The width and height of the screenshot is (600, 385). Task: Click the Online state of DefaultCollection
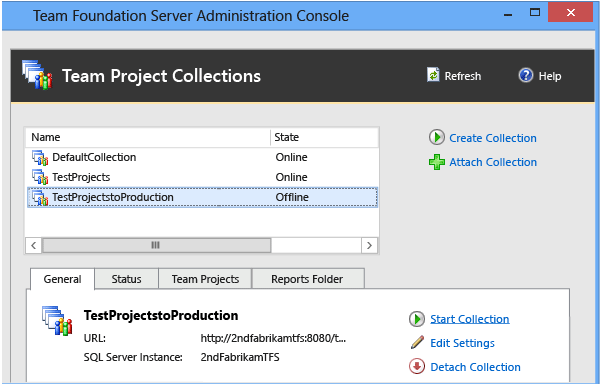point(291,157)
